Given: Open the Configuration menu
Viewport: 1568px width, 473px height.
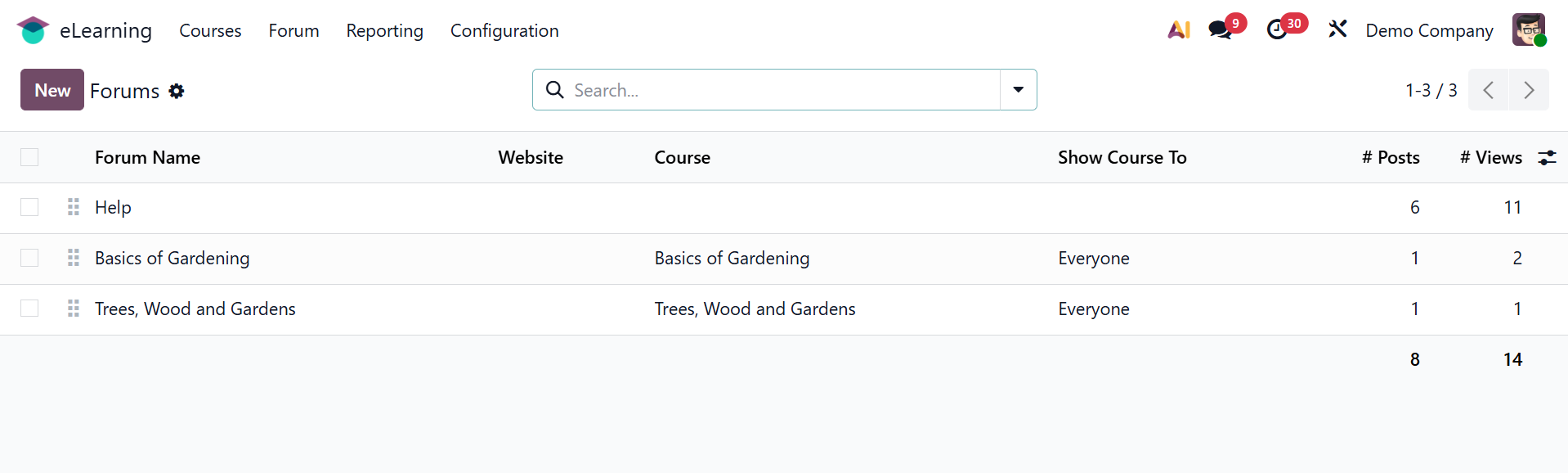Looking at the screenshot, I should pos(504,31).
